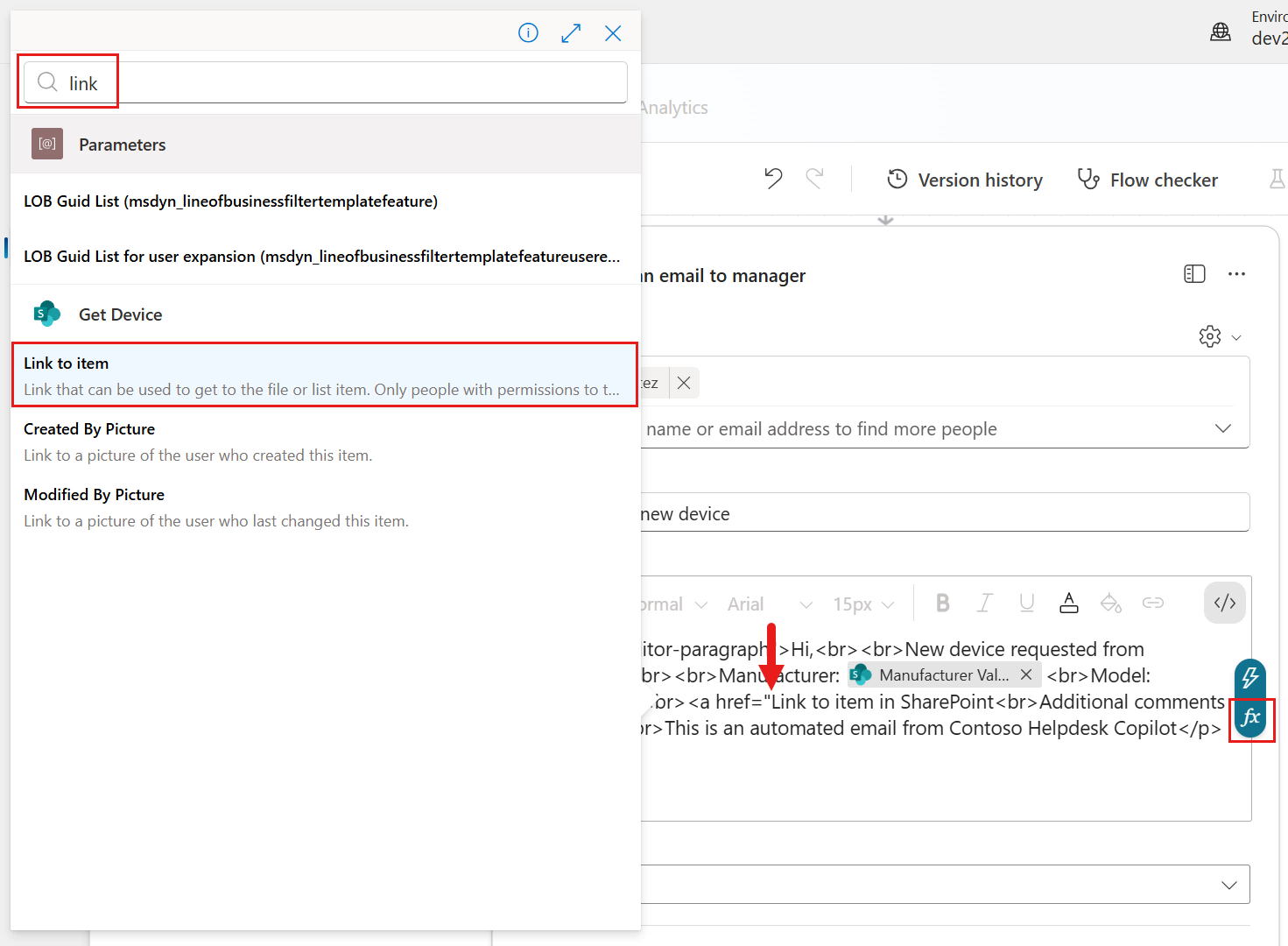Insert a hyperlink using the link icon
The image size is (1288, 946).
(1153, 603)
